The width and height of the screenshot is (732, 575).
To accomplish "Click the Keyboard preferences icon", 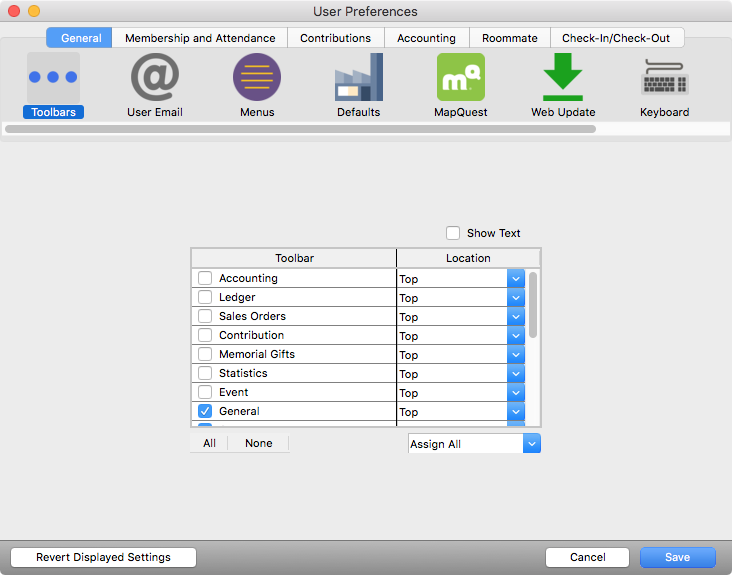I will click(x=664, y=78).
